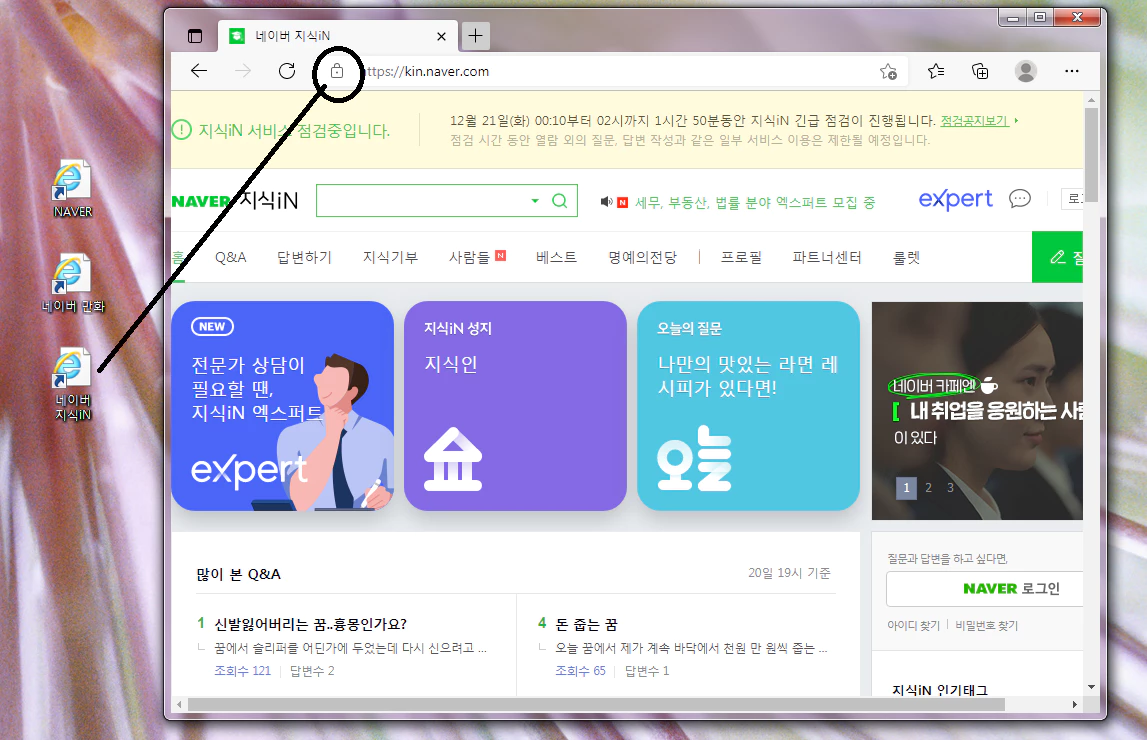Open question 돈 줍는 꿈
The width and height of the screenshot is (1147, 740).
[586, 624]
